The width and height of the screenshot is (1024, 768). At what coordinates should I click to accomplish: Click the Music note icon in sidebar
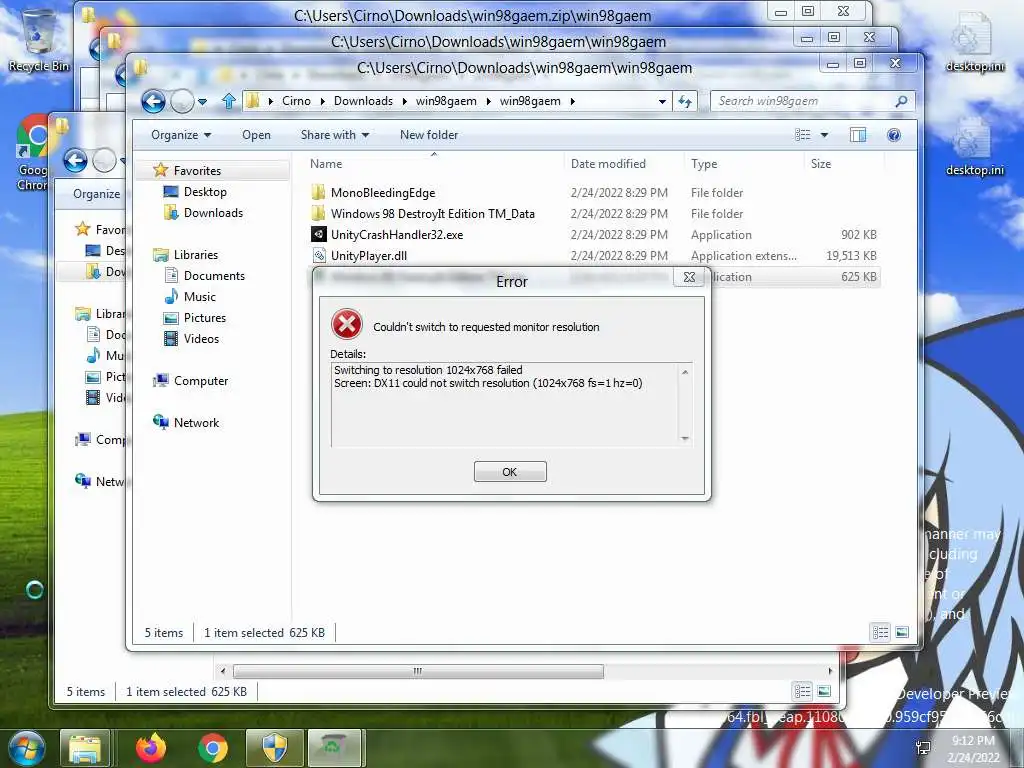pos(171,296)
